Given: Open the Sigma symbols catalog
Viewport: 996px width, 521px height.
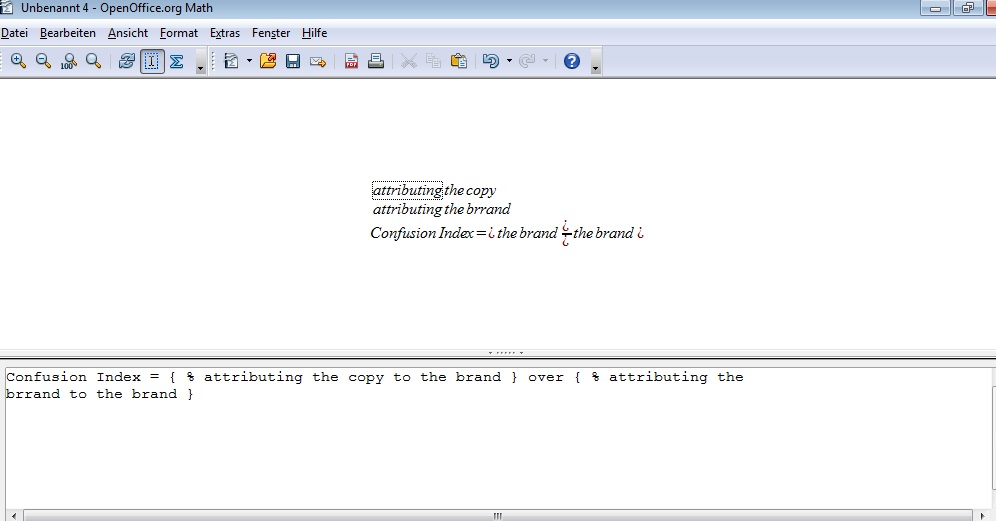Looking at the screenshot, I should (x=177, y=61).
